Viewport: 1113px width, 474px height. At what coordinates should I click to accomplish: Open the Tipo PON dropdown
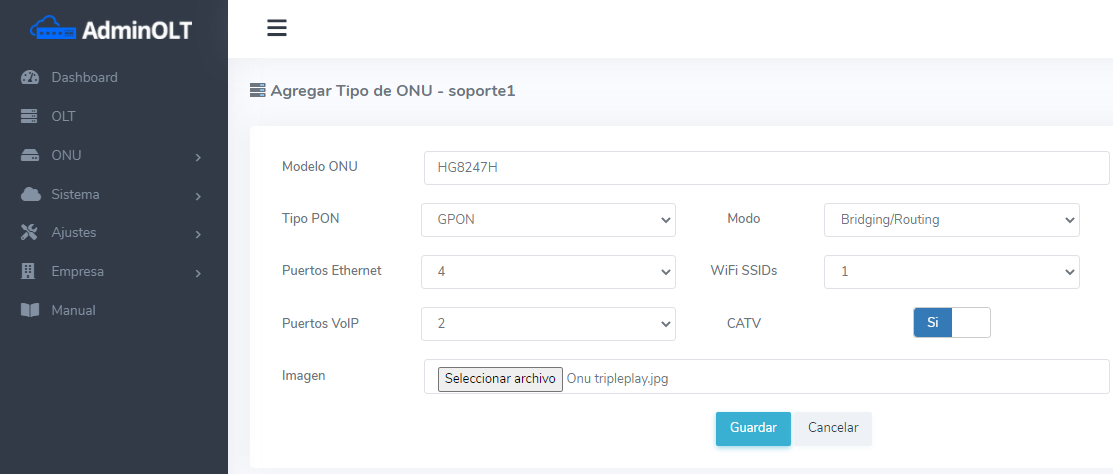pyautogui.click(x=548, y=220)
